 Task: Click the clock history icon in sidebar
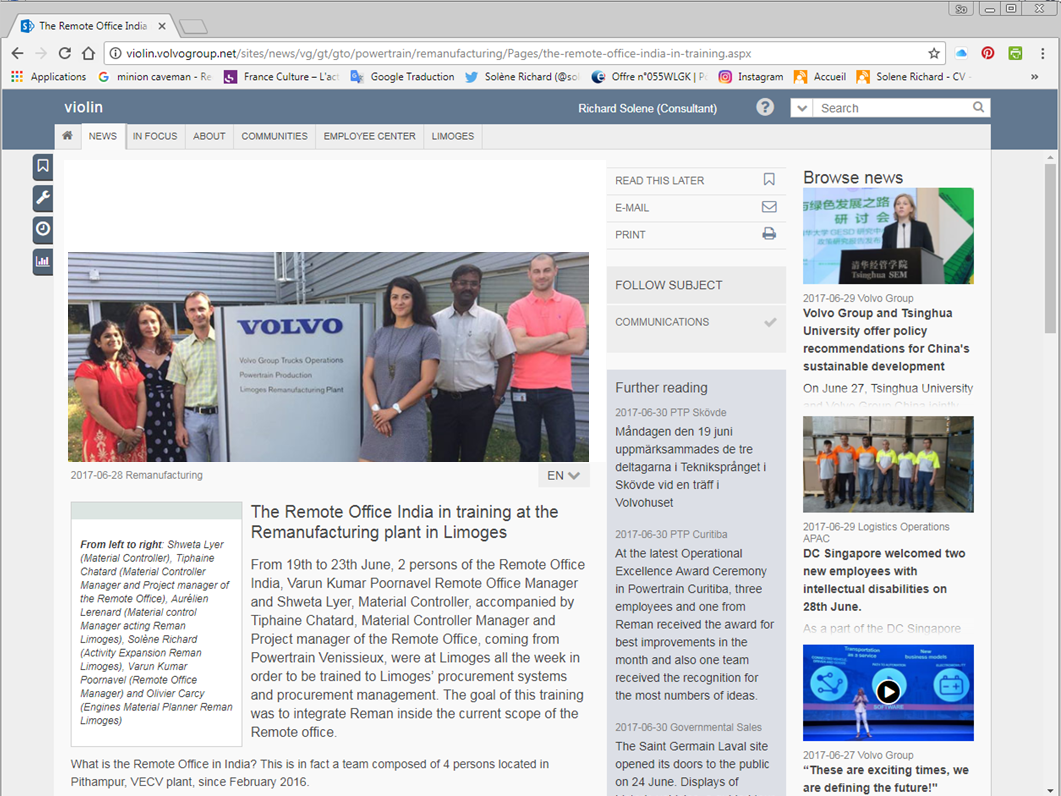pos(43,229)
